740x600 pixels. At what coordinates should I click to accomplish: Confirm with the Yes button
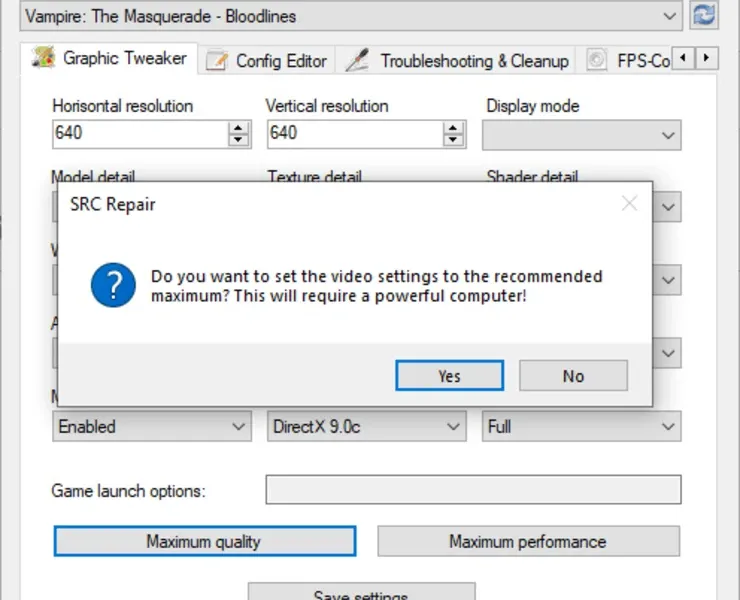449,376
